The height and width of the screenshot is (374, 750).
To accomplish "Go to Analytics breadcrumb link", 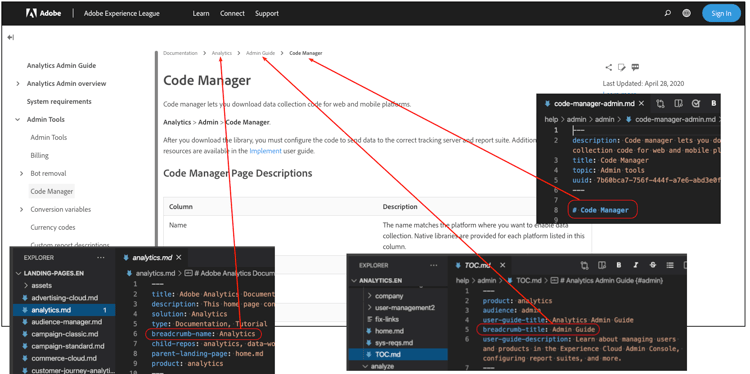I will tap(221, 53).
